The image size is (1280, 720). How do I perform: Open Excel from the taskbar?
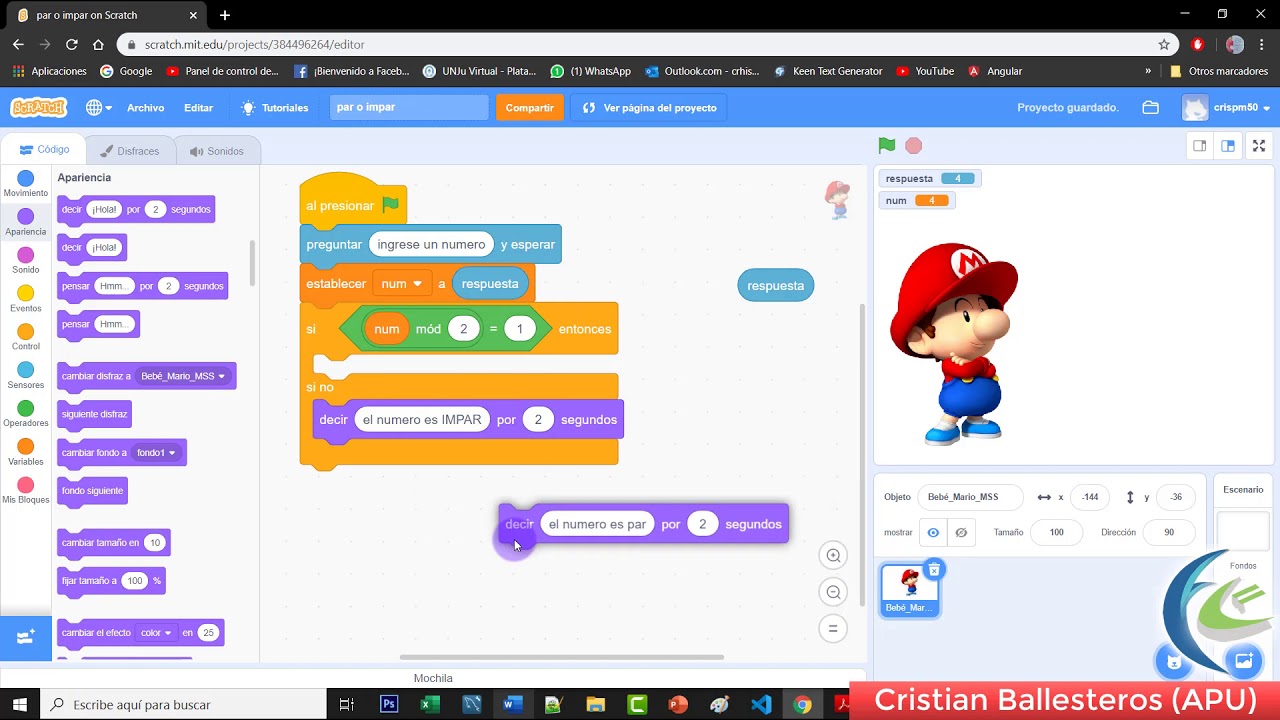point(430,704)
